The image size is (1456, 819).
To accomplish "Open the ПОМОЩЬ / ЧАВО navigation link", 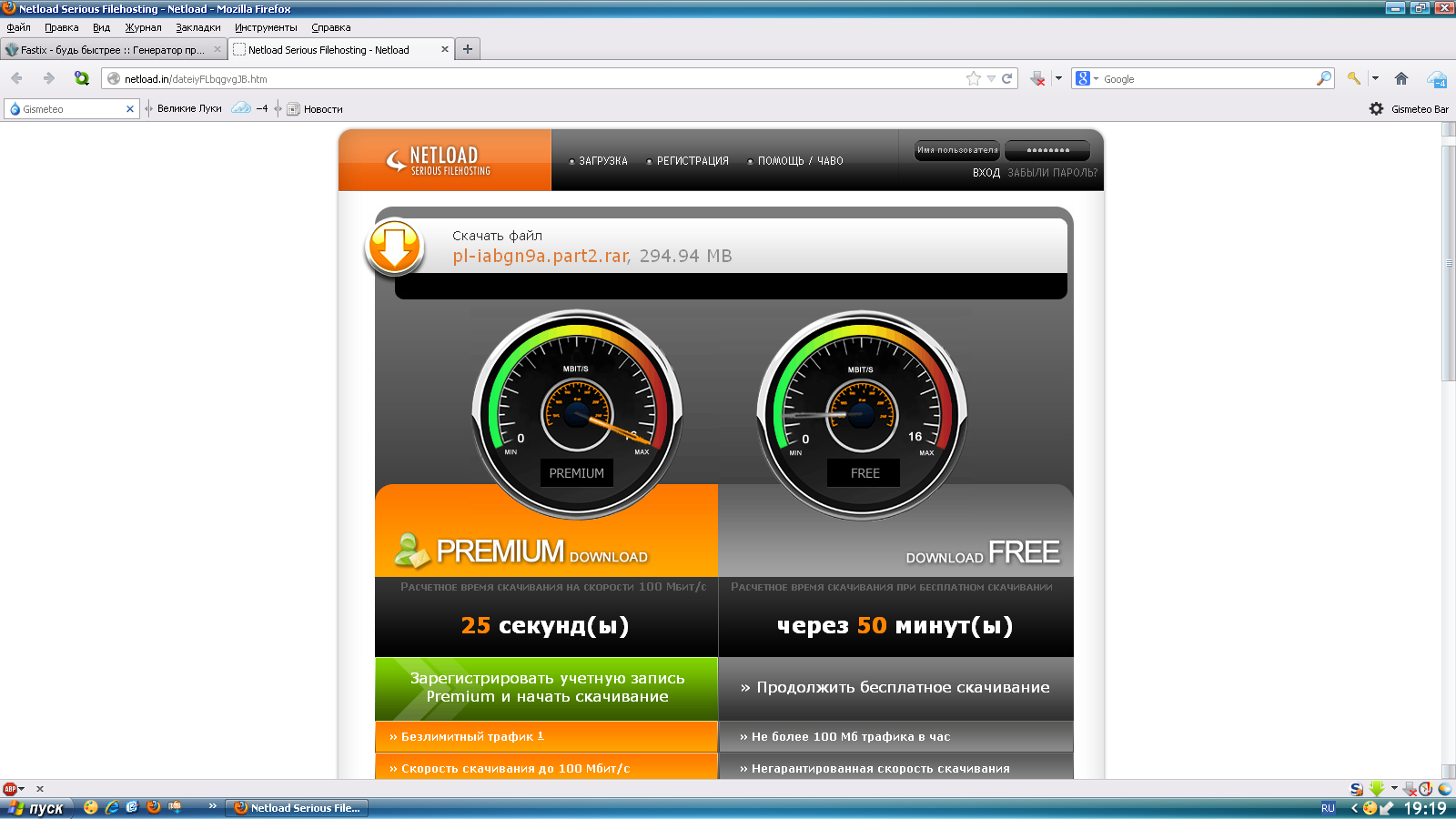I will tap(801, 161).
